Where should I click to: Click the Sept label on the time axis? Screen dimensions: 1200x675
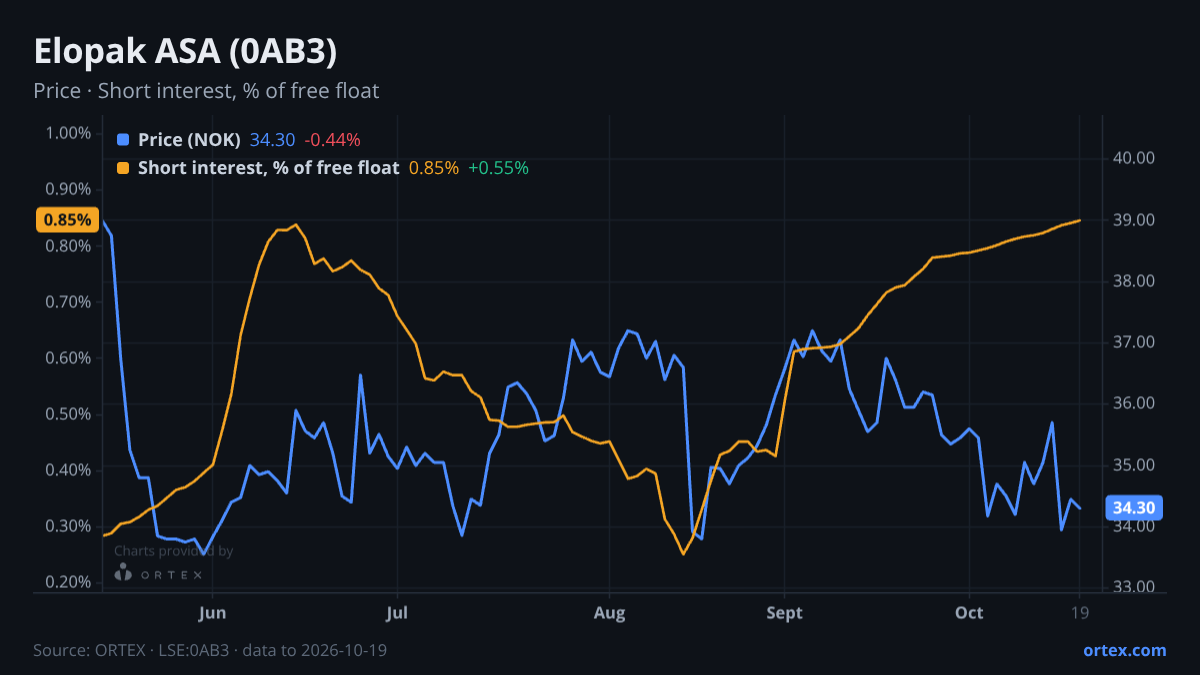pos(785,613)
